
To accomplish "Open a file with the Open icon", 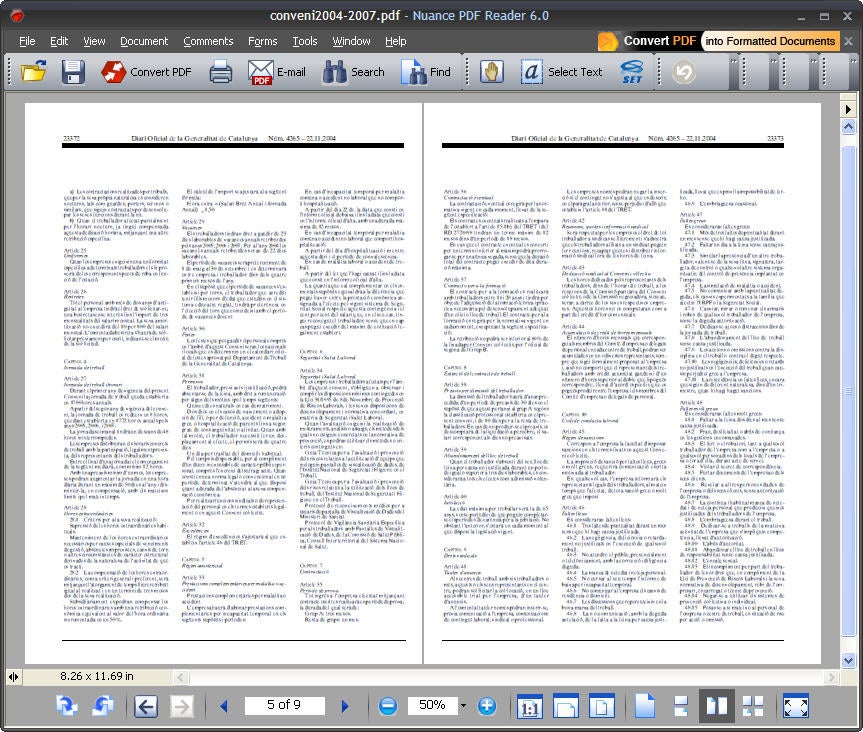I will 31,72.
